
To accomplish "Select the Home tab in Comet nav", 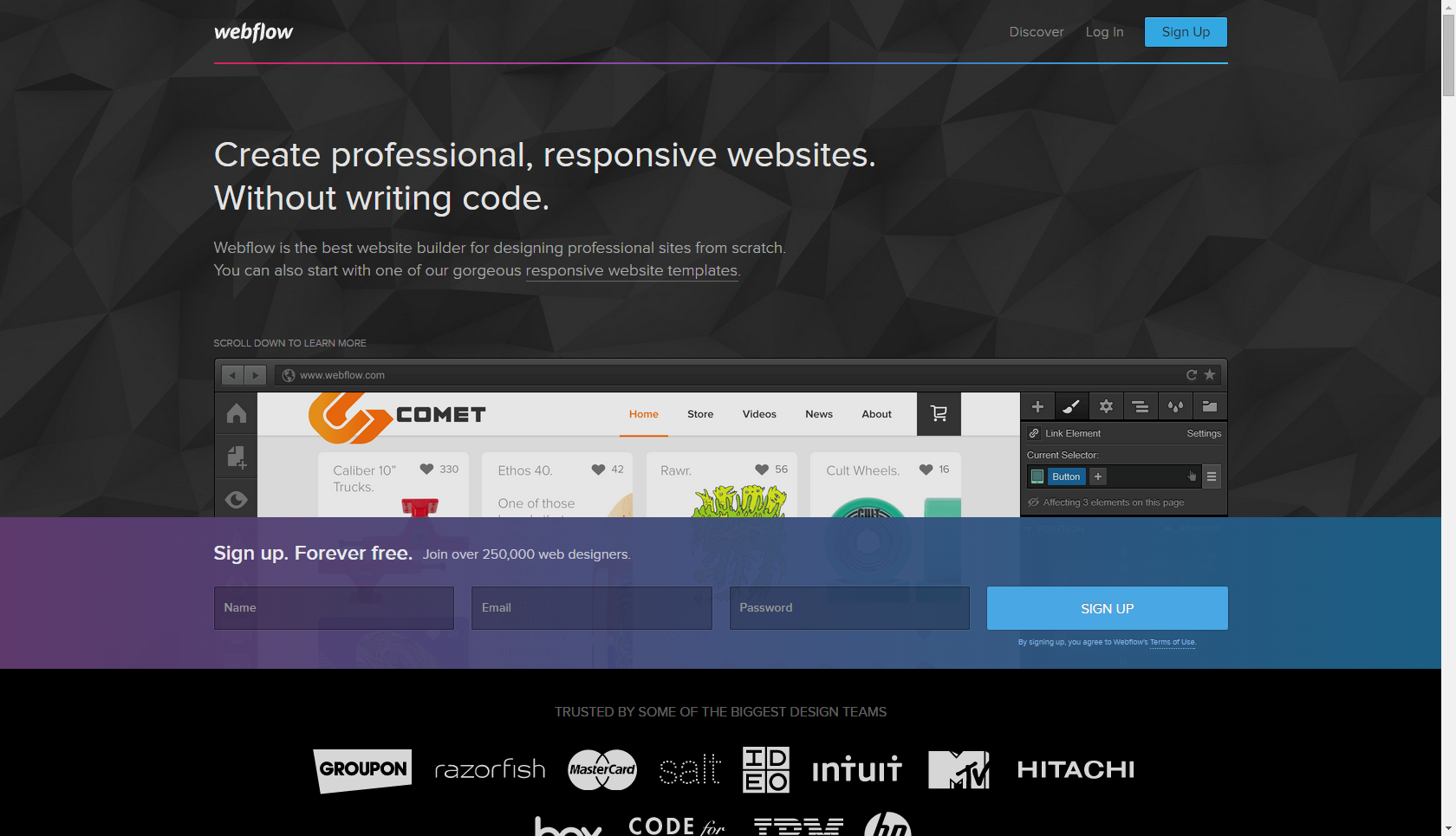I will tap(644, 414).
